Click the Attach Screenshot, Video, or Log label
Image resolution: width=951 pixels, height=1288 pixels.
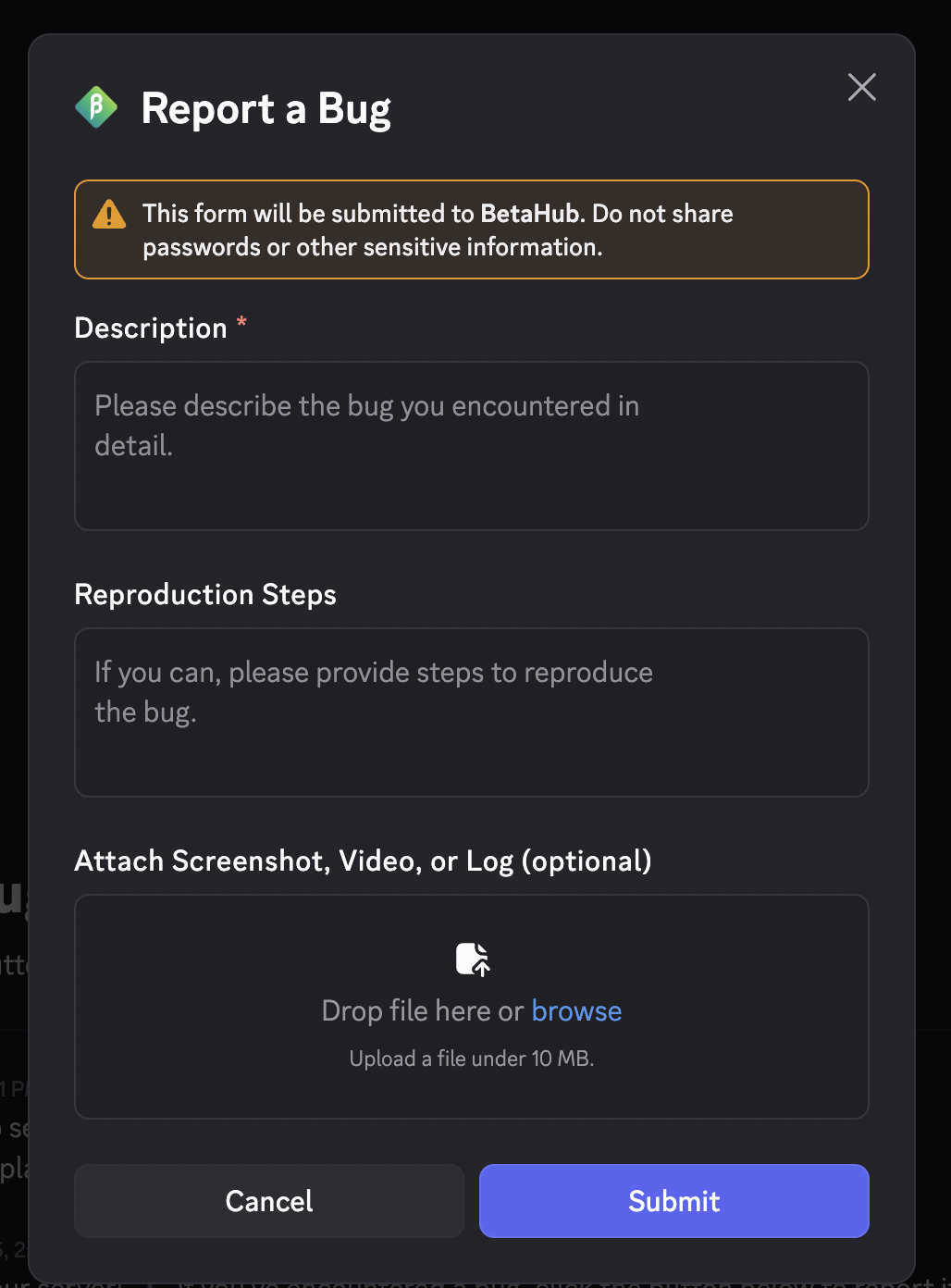pyautogui.click(x=363, y=861)
